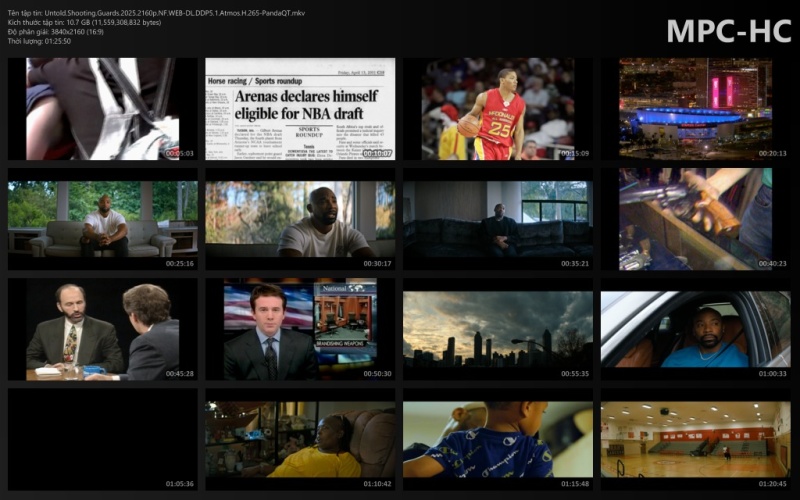The width and height of the screenshot is (800, 500).
Task: Open the two-men talk show thumbnail
Action: [x=103, y=329]
